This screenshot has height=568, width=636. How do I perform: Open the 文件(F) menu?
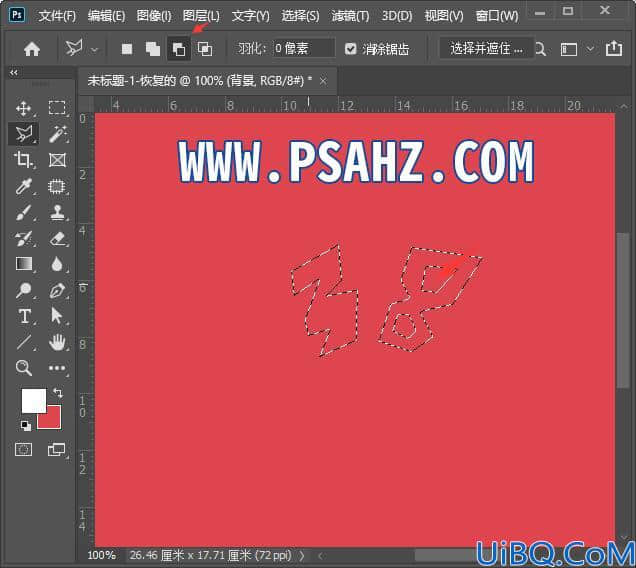(x=57, y=16)
